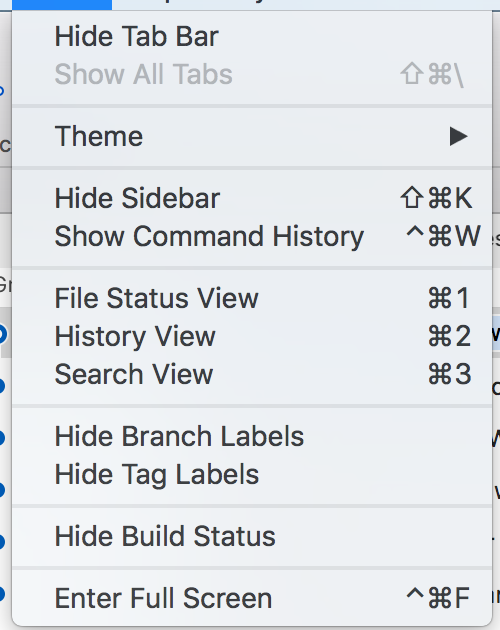Select Show Command History
The image size is (500, 630).
point(252,236)
